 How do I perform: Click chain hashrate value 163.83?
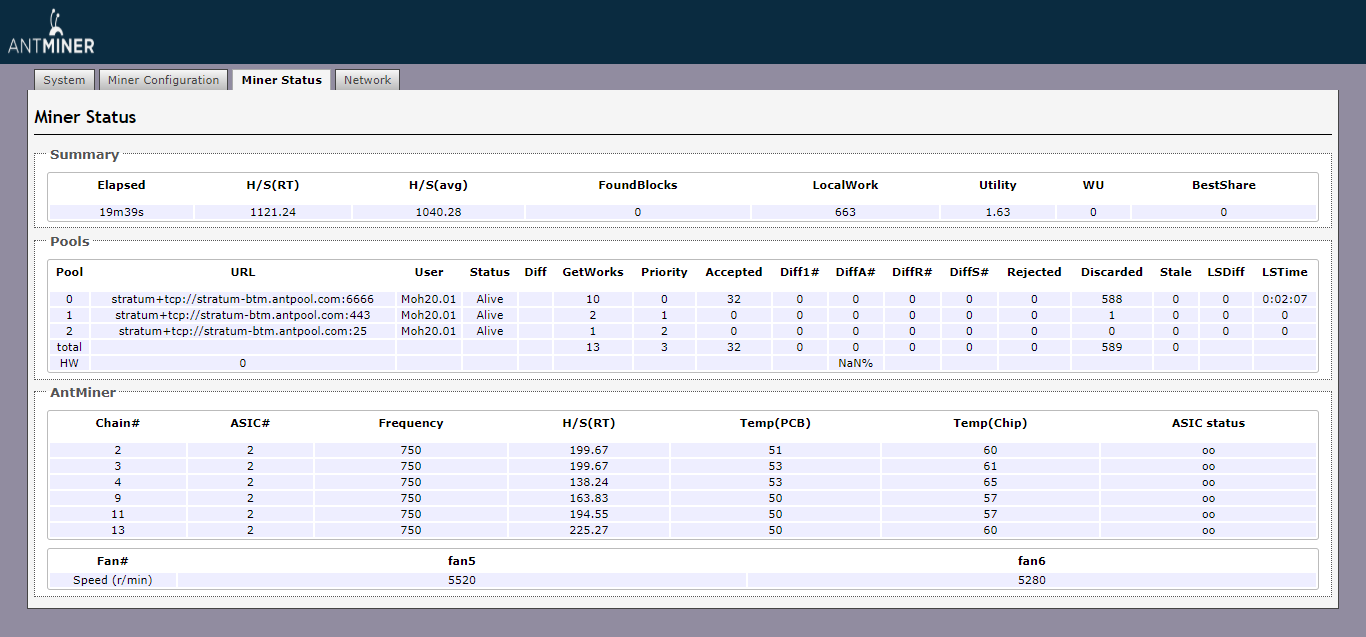tap(589, 498)
